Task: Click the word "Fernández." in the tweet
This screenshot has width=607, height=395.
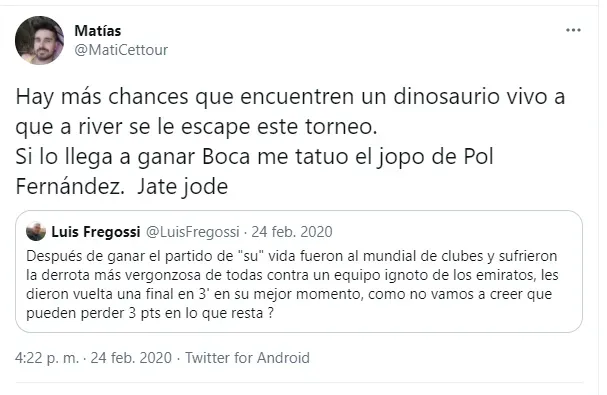Action: point(70,187)
